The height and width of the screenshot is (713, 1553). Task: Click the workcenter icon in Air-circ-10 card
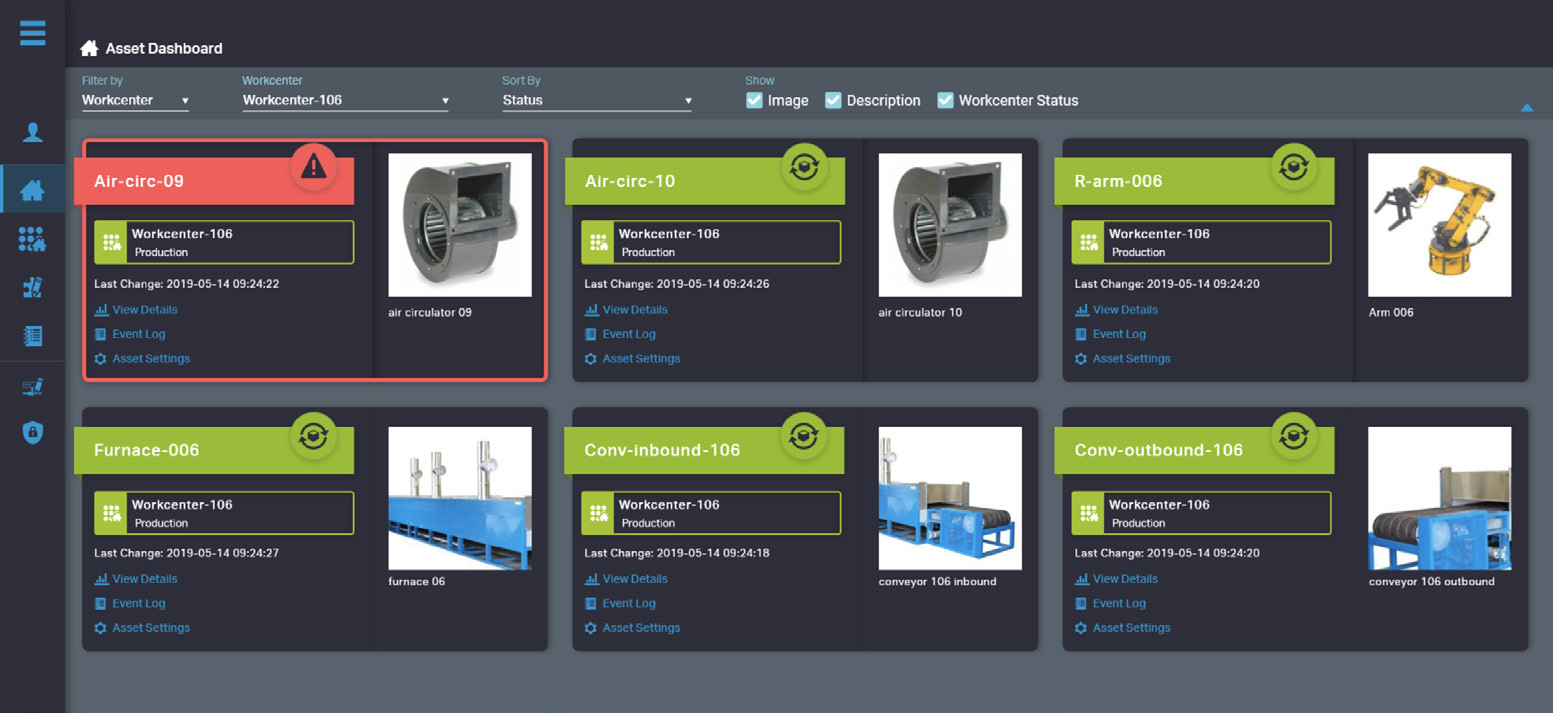[598, 242]
